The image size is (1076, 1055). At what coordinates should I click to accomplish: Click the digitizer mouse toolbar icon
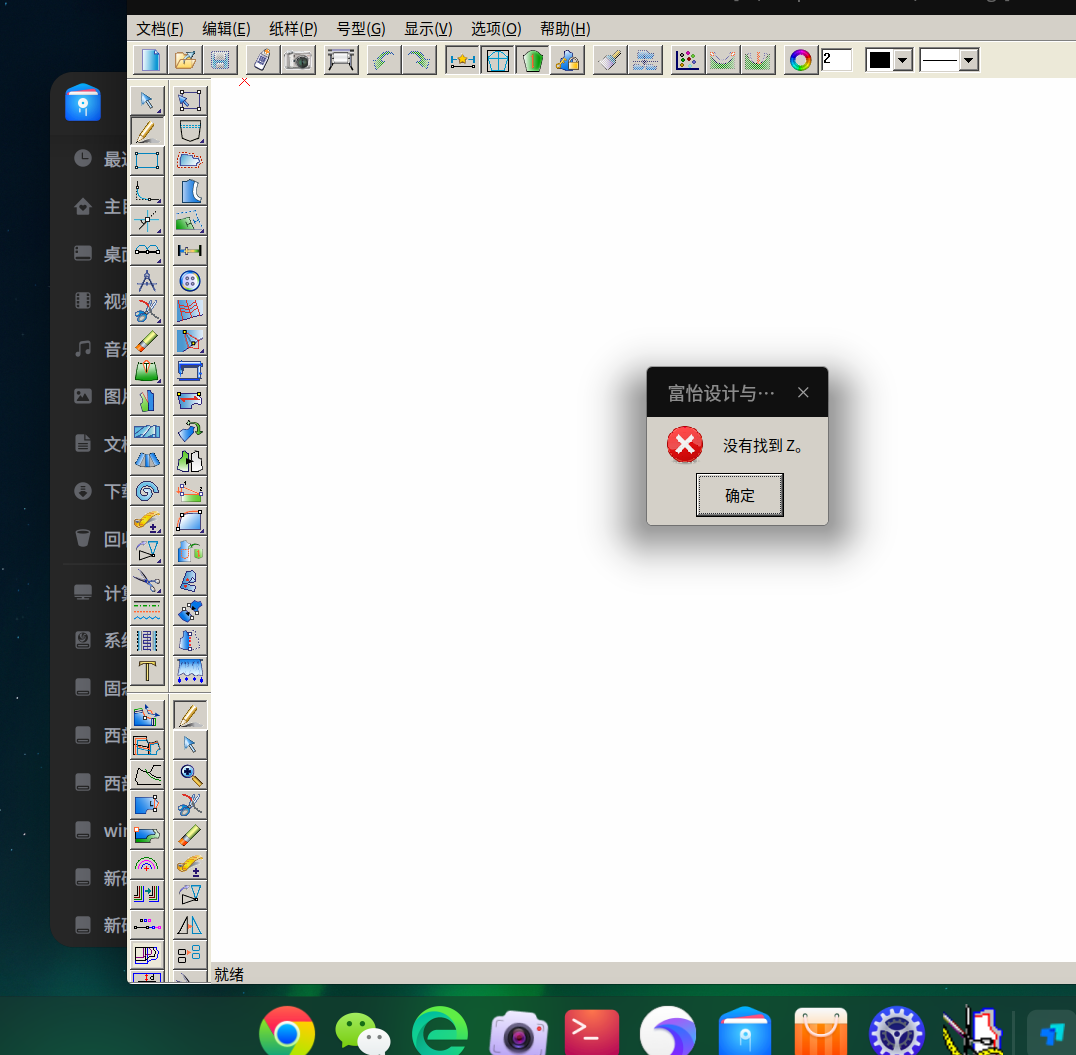point(262,60)
